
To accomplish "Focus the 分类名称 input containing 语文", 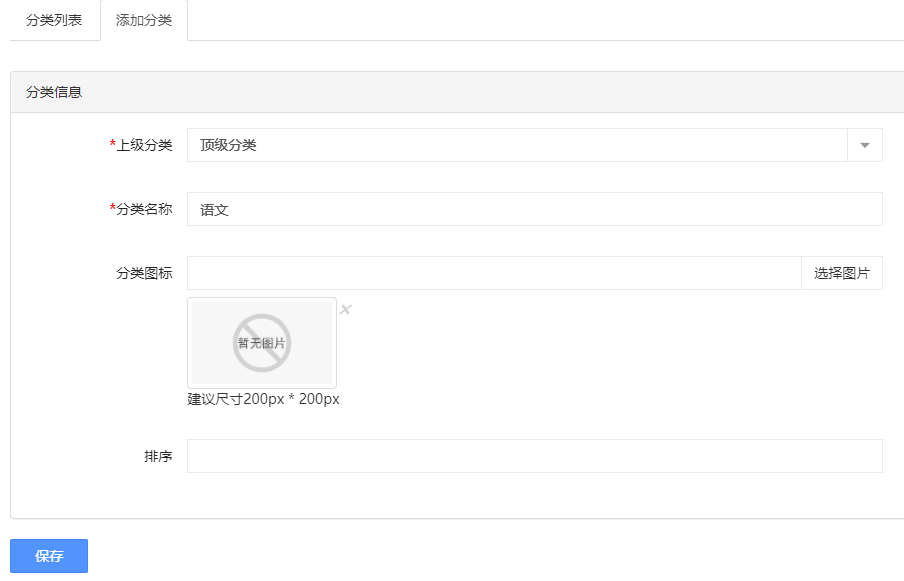I will [534, 209].
